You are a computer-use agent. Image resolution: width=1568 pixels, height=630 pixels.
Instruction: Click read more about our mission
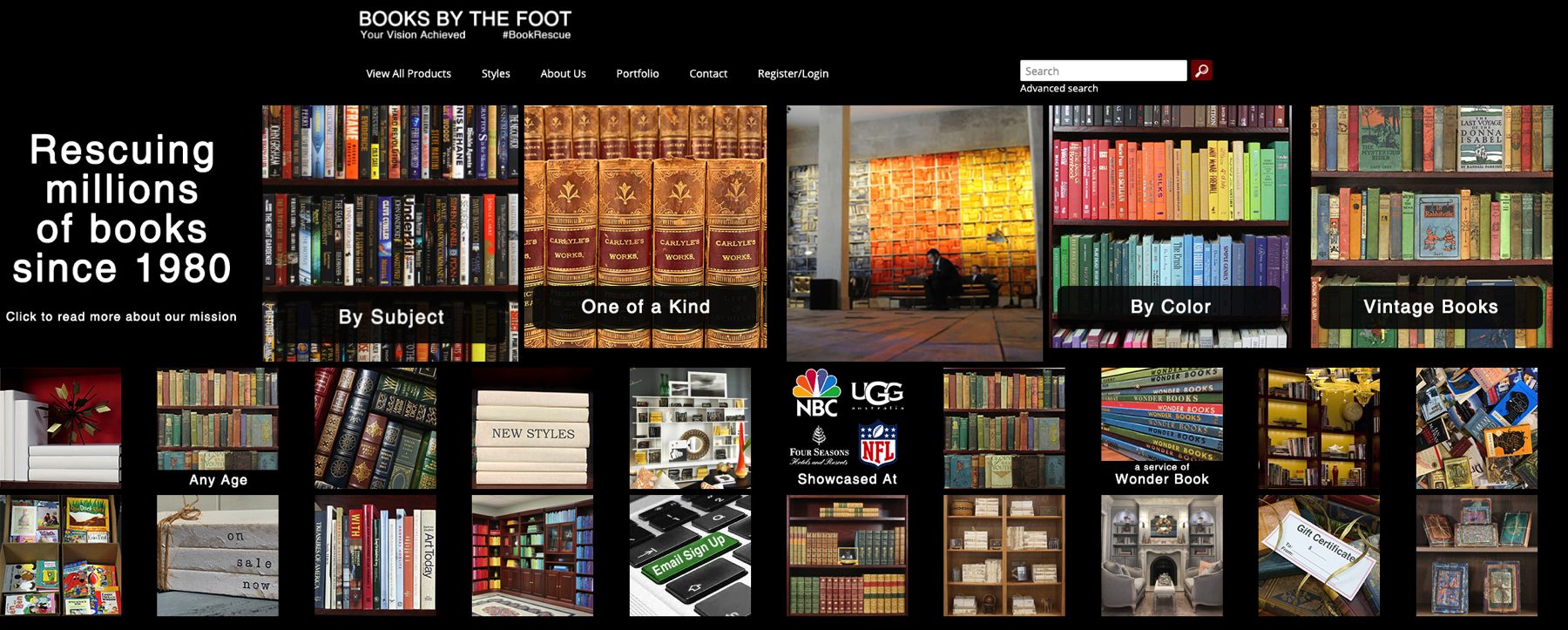(x=121, y=316)
